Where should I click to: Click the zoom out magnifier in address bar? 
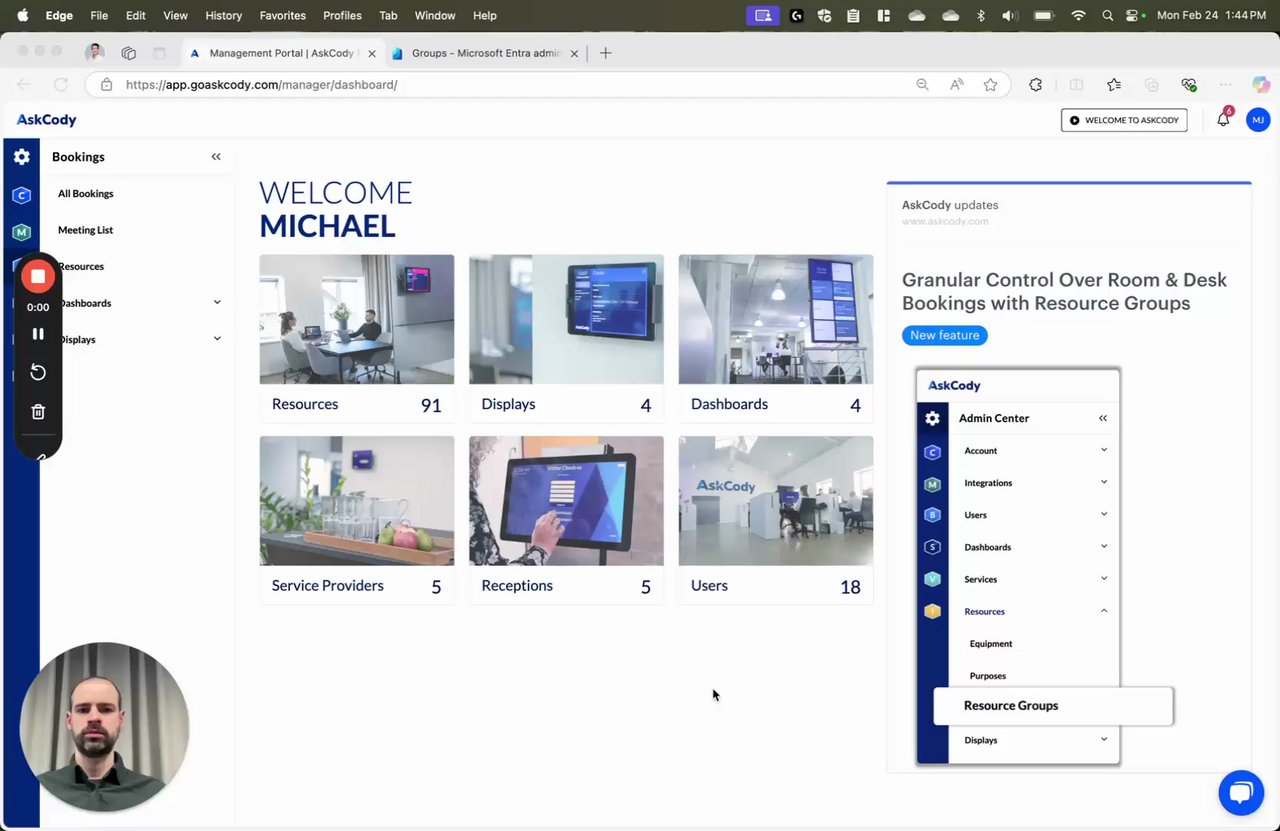click(922, 85)
